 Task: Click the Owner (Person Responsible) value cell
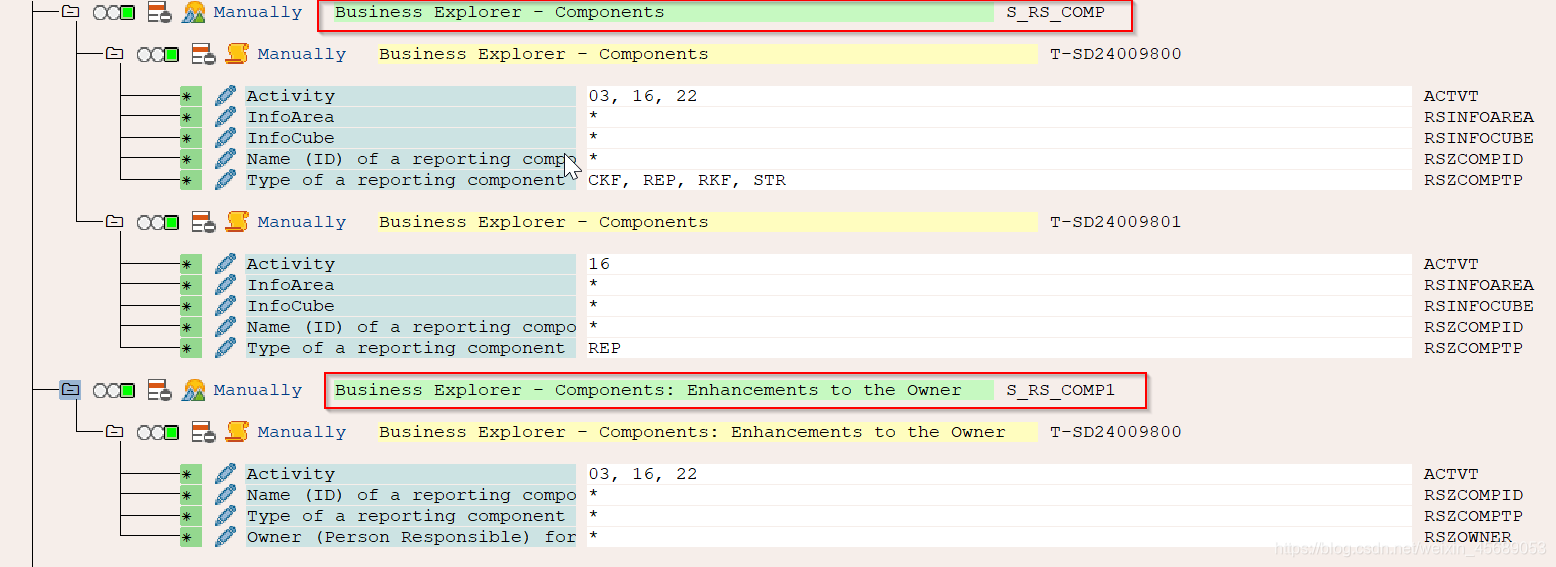(997, 537)
